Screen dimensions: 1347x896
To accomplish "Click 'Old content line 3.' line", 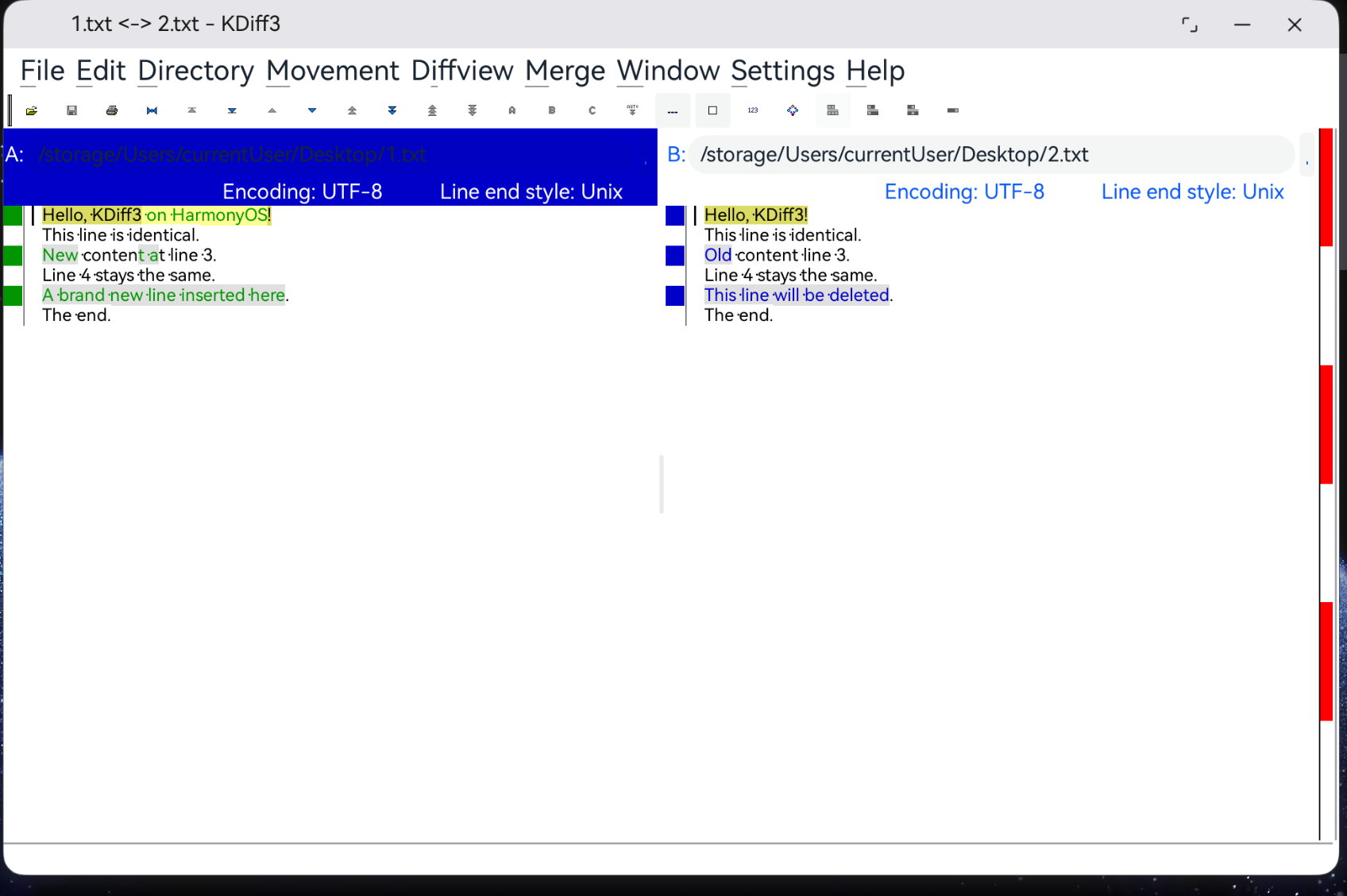I will coord(778,255).
